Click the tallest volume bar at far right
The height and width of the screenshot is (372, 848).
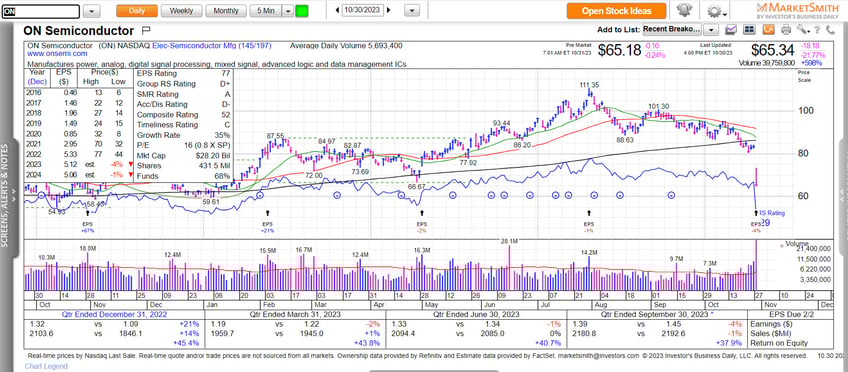pyautogui.click(x=756, y=265)
